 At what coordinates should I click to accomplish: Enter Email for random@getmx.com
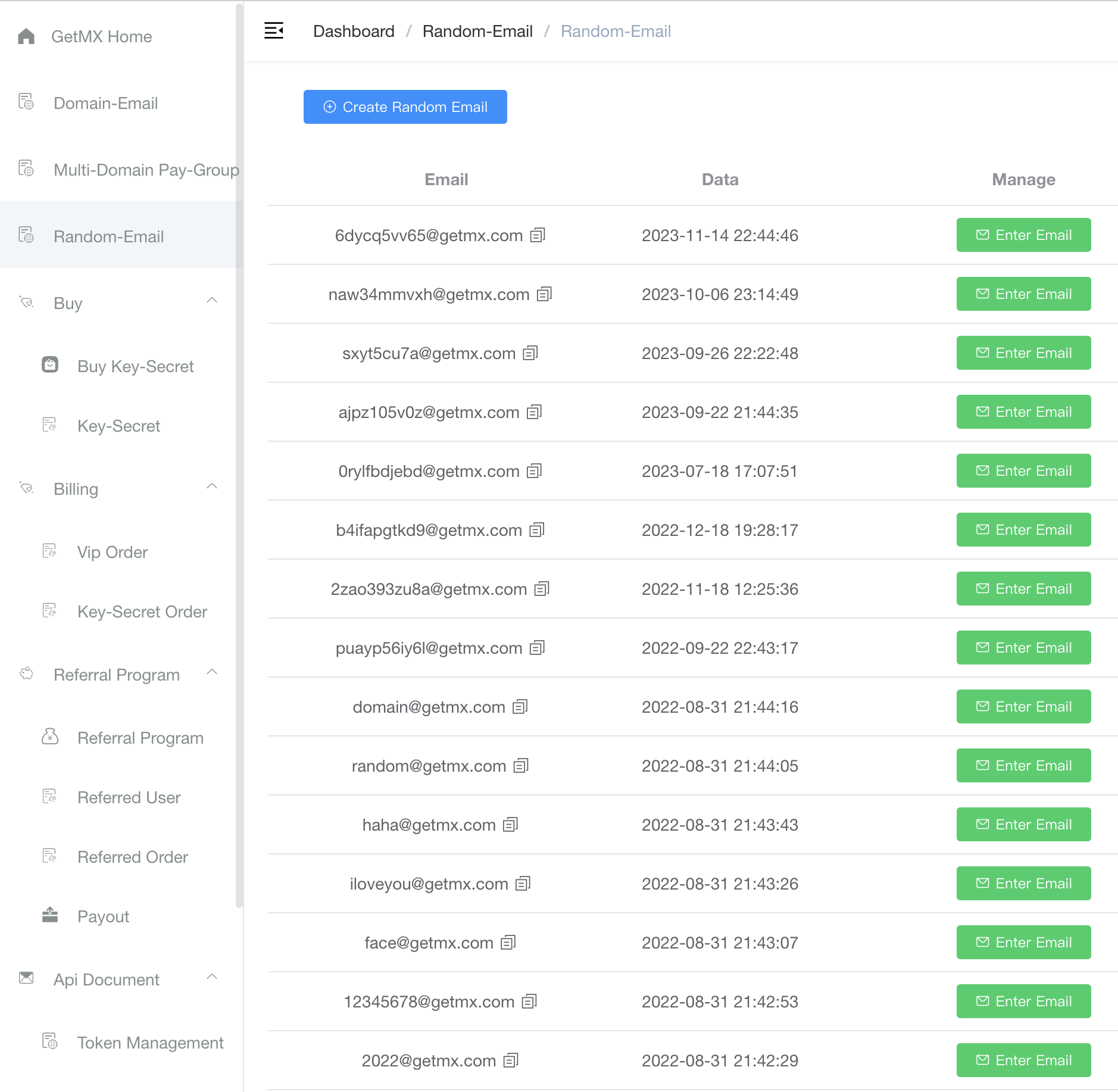(x=1024, y=766)
